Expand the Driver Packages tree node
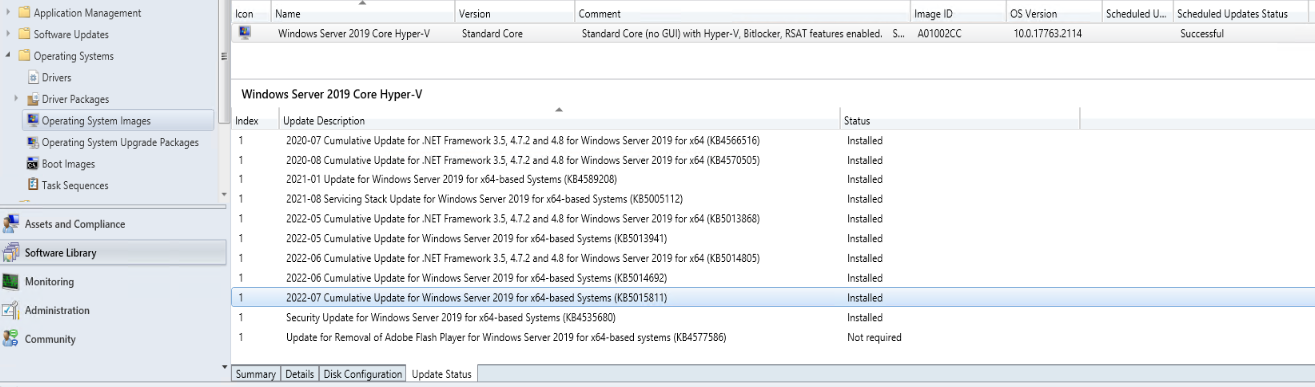 (x=17, y=99)
